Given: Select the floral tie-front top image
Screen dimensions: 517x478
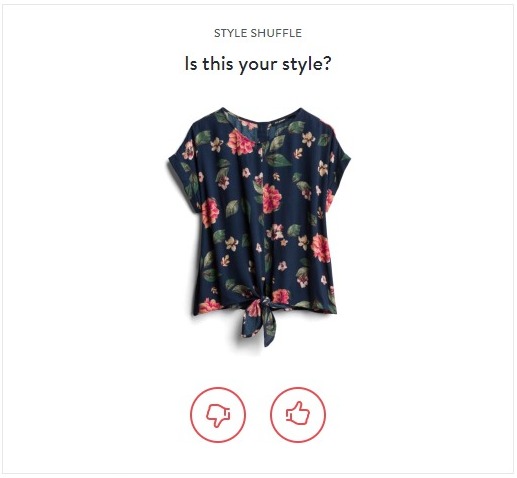Looking at the screenshot, I should tap(259, 227).
